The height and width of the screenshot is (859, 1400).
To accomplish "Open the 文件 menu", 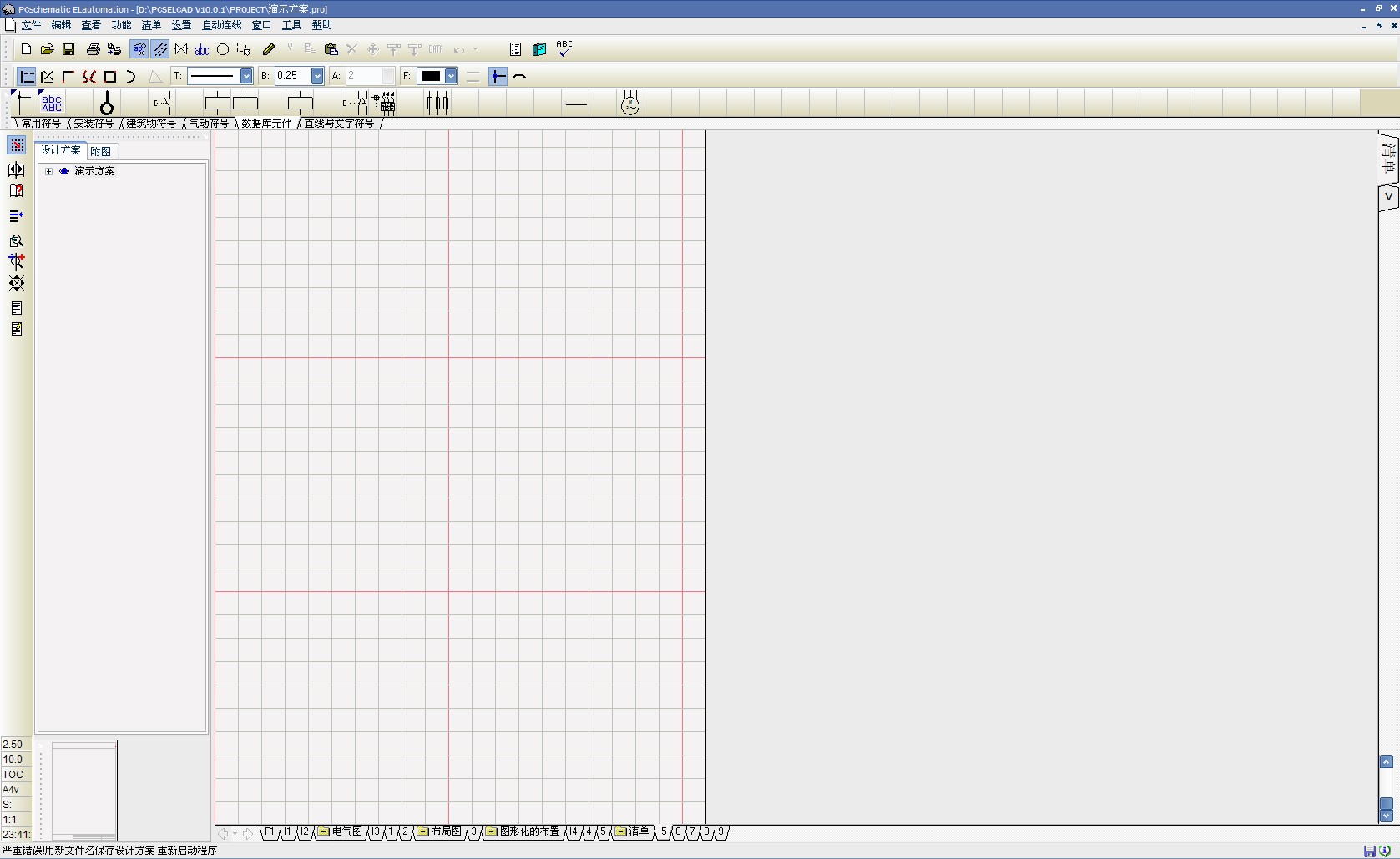I will coord(31,25).
